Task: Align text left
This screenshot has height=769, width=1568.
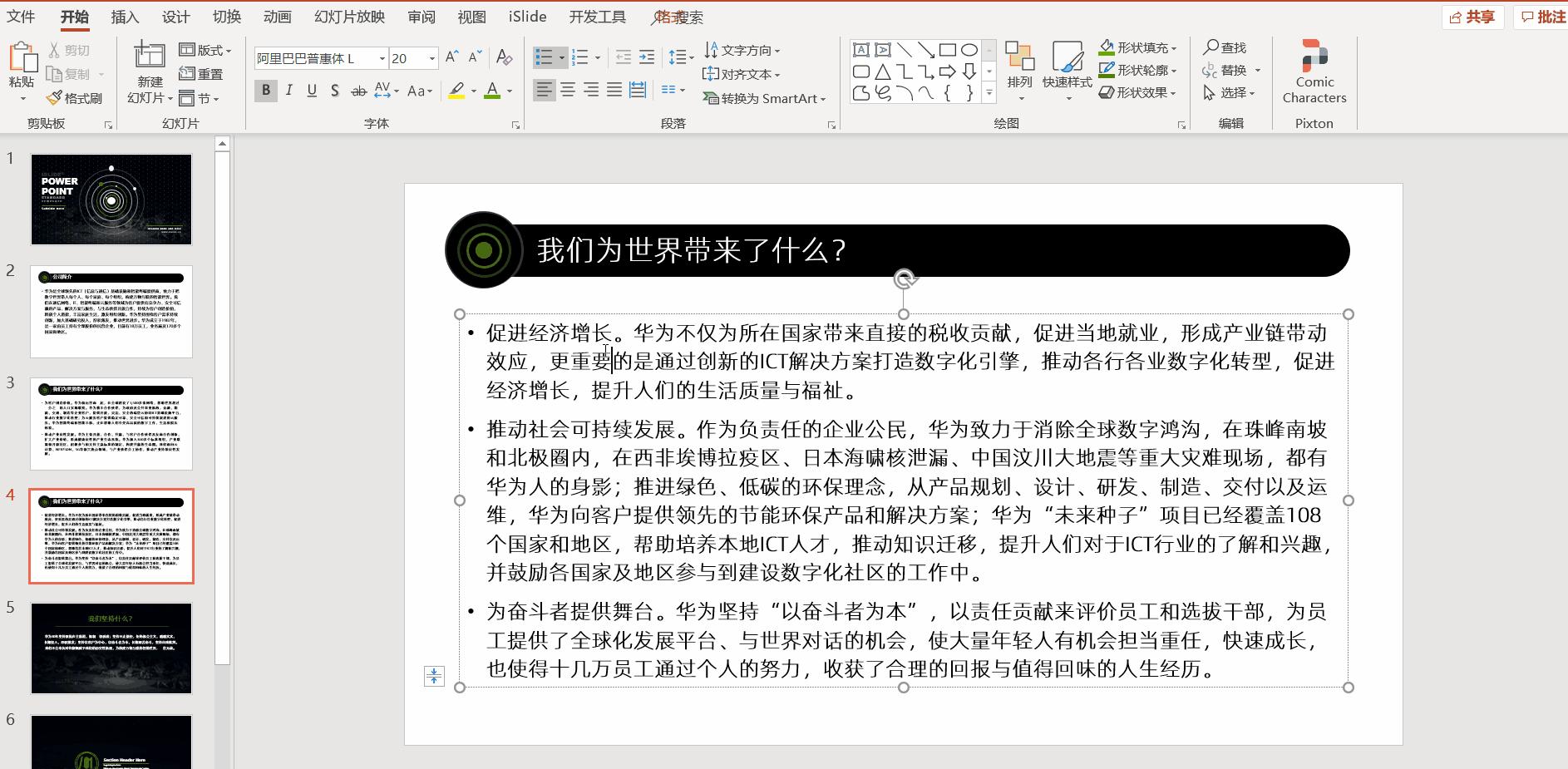Action: (544, 90)
